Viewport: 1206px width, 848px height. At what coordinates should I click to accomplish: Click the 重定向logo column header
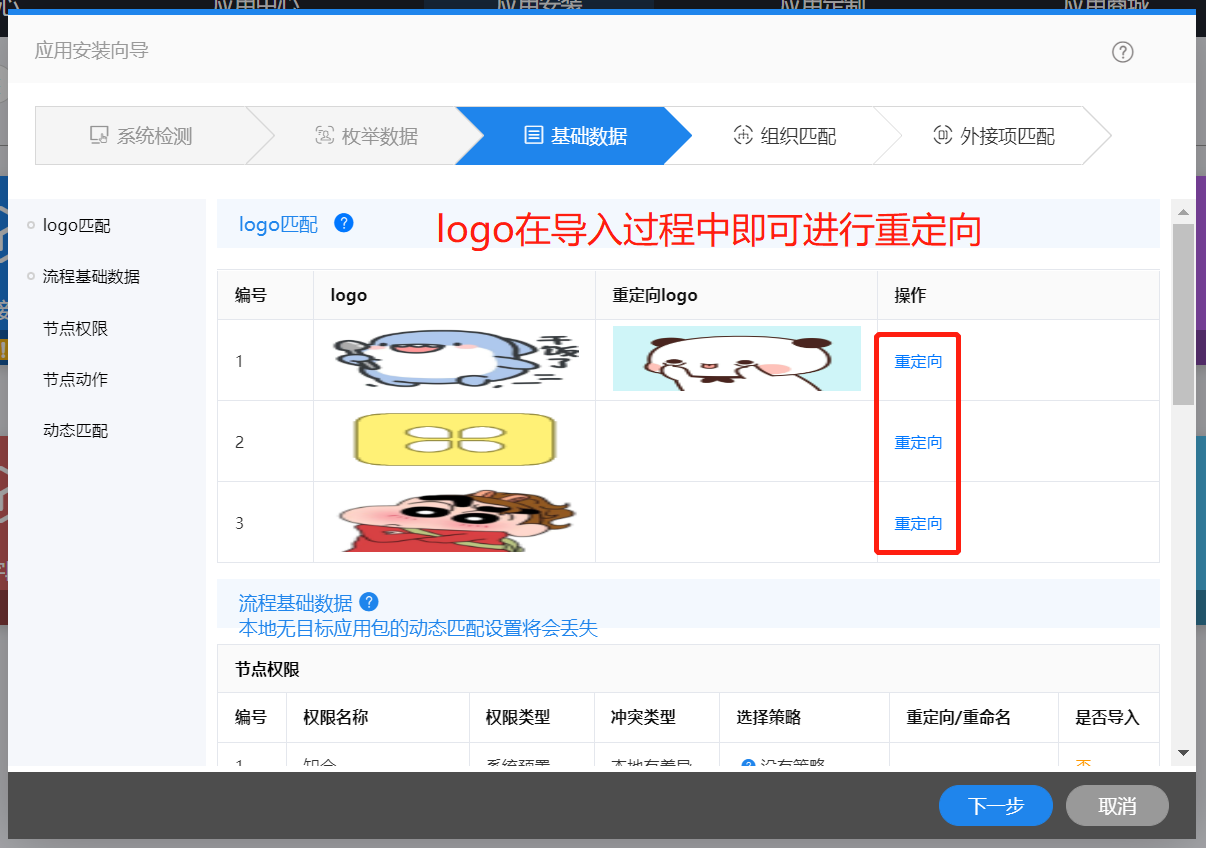(x=655, y=295)
